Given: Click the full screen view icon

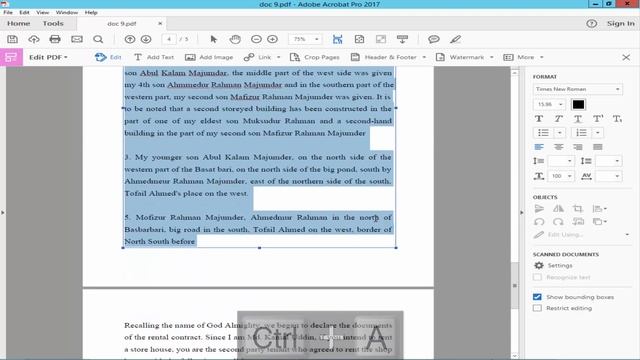Looking at the screenshot, I should click(381, 39).
